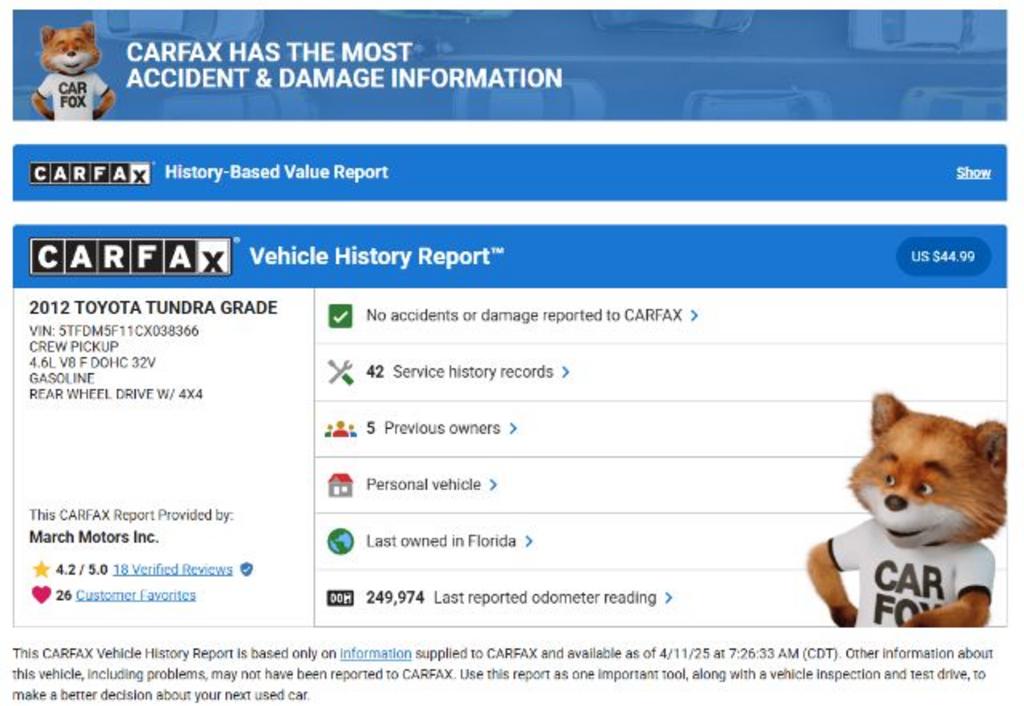This screenshot has width=1024, height=706.
Task: Click the pink heart favorites icon
Action: (x=41, y=595)
